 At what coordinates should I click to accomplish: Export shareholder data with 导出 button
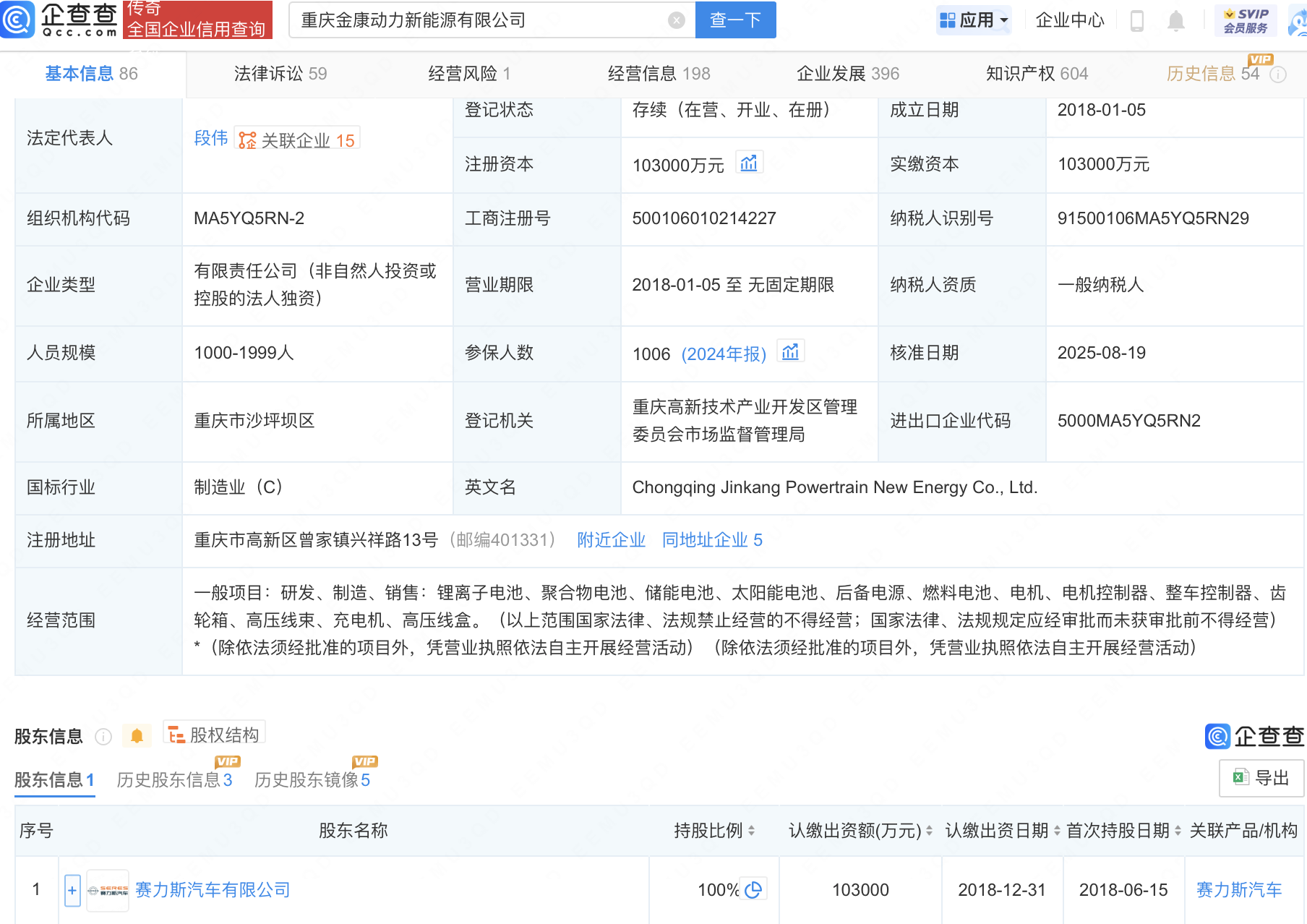tap(1261, 778)
